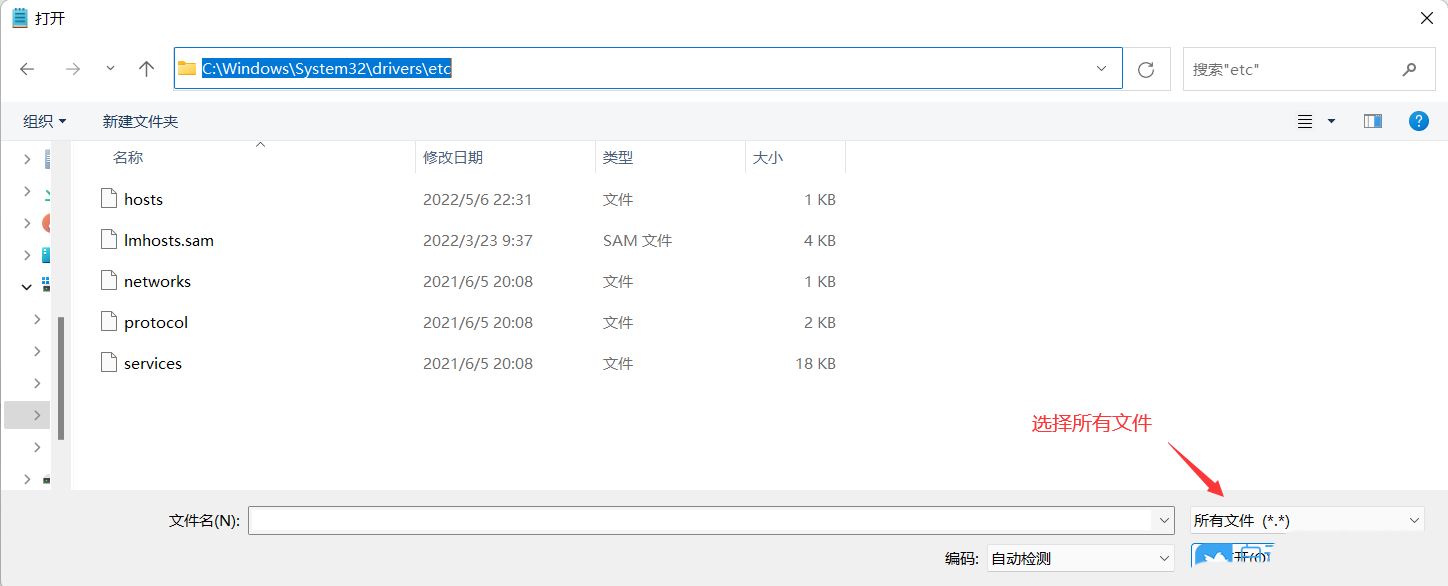Go up one folder level

[145, 68]
